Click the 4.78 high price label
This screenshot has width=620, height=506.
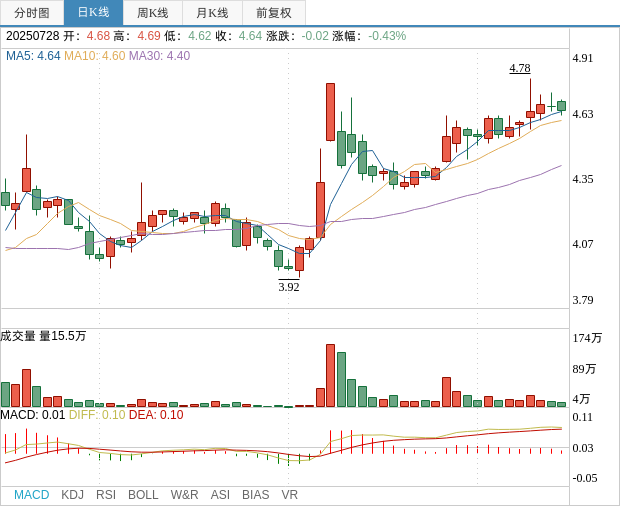[x=520, y=68]
